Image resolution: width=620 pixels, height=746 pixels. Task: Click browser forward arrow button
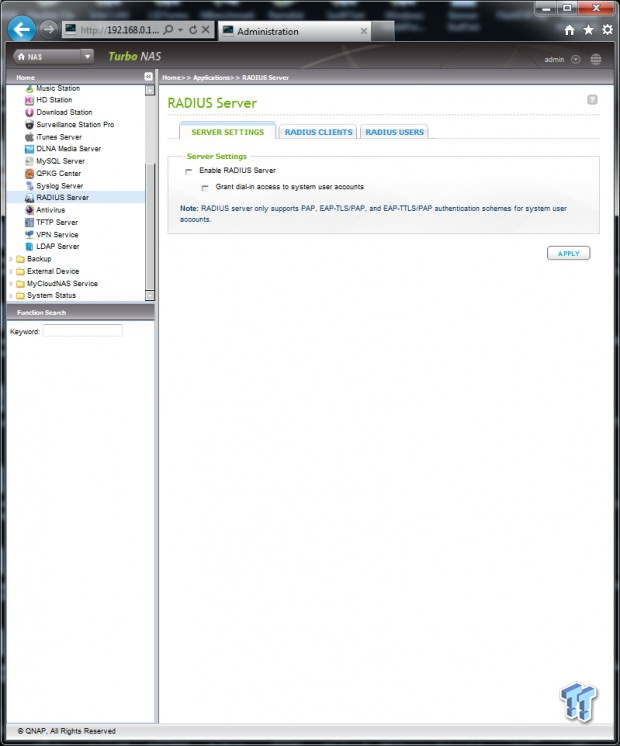click(48, 29)
